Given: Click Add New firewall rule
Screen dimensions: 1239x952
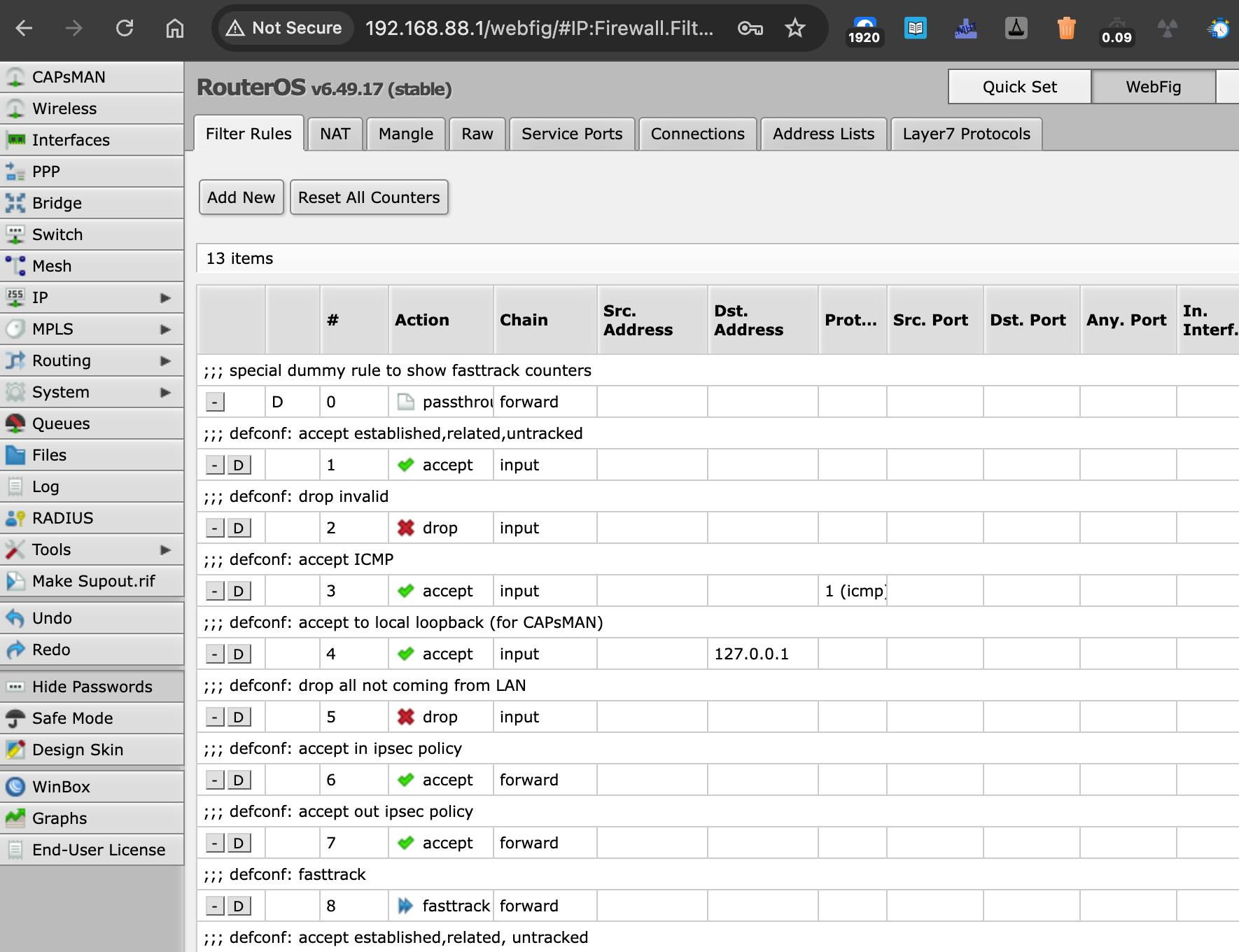Looking at the screenshot, I should point(241,197).
